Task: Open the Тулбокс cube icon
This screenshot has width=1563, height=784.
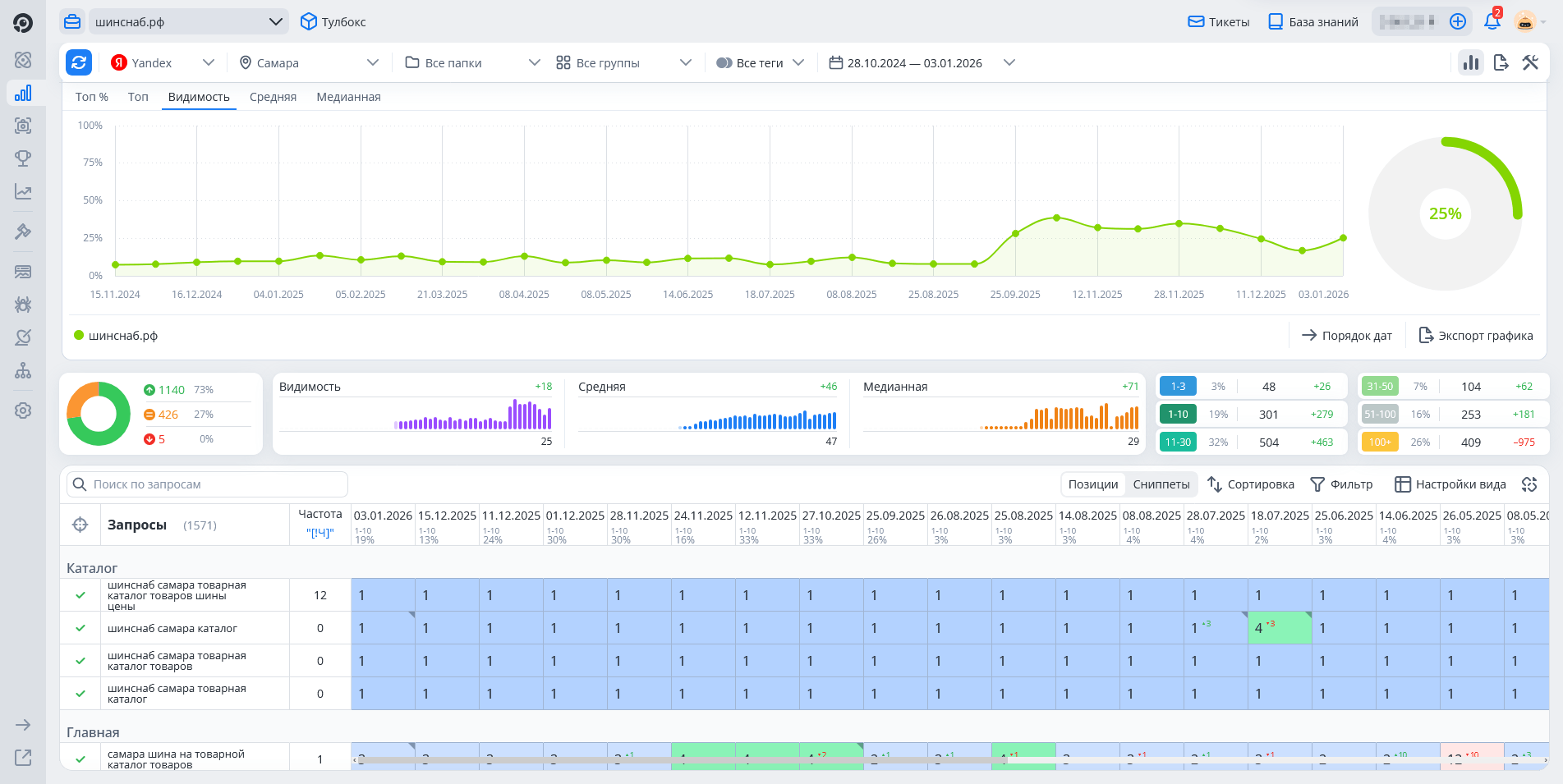Action: pos(309,22)
